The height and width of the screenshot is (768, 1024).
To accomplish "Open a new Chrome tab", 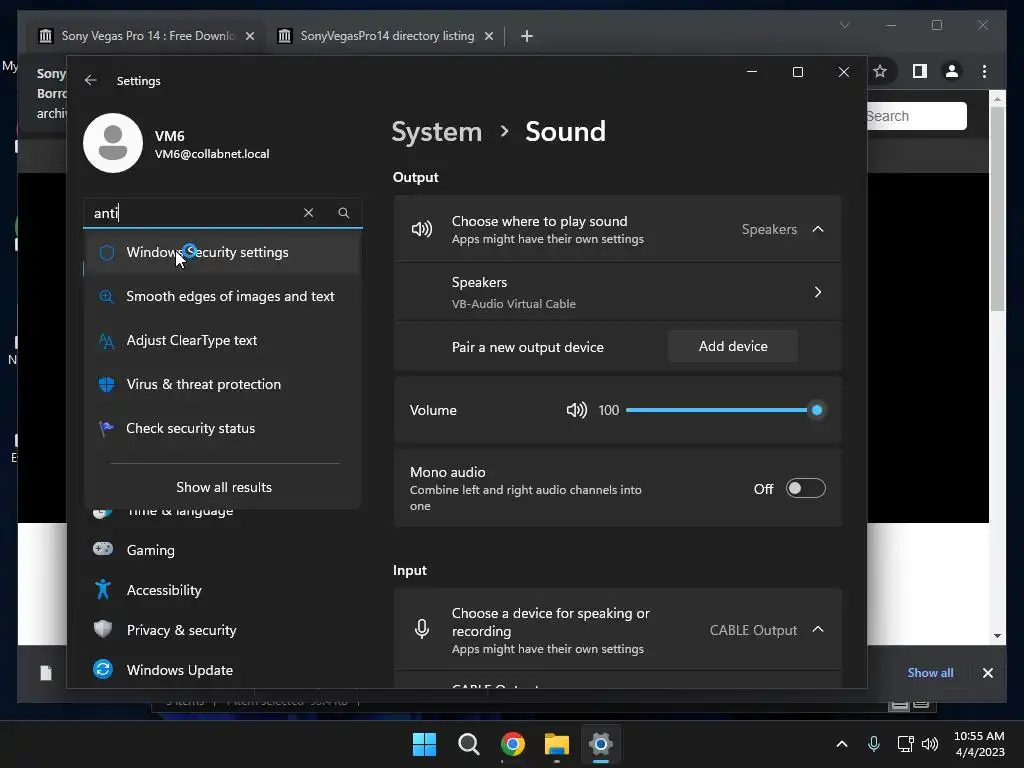I will click(x=527, y=36).
